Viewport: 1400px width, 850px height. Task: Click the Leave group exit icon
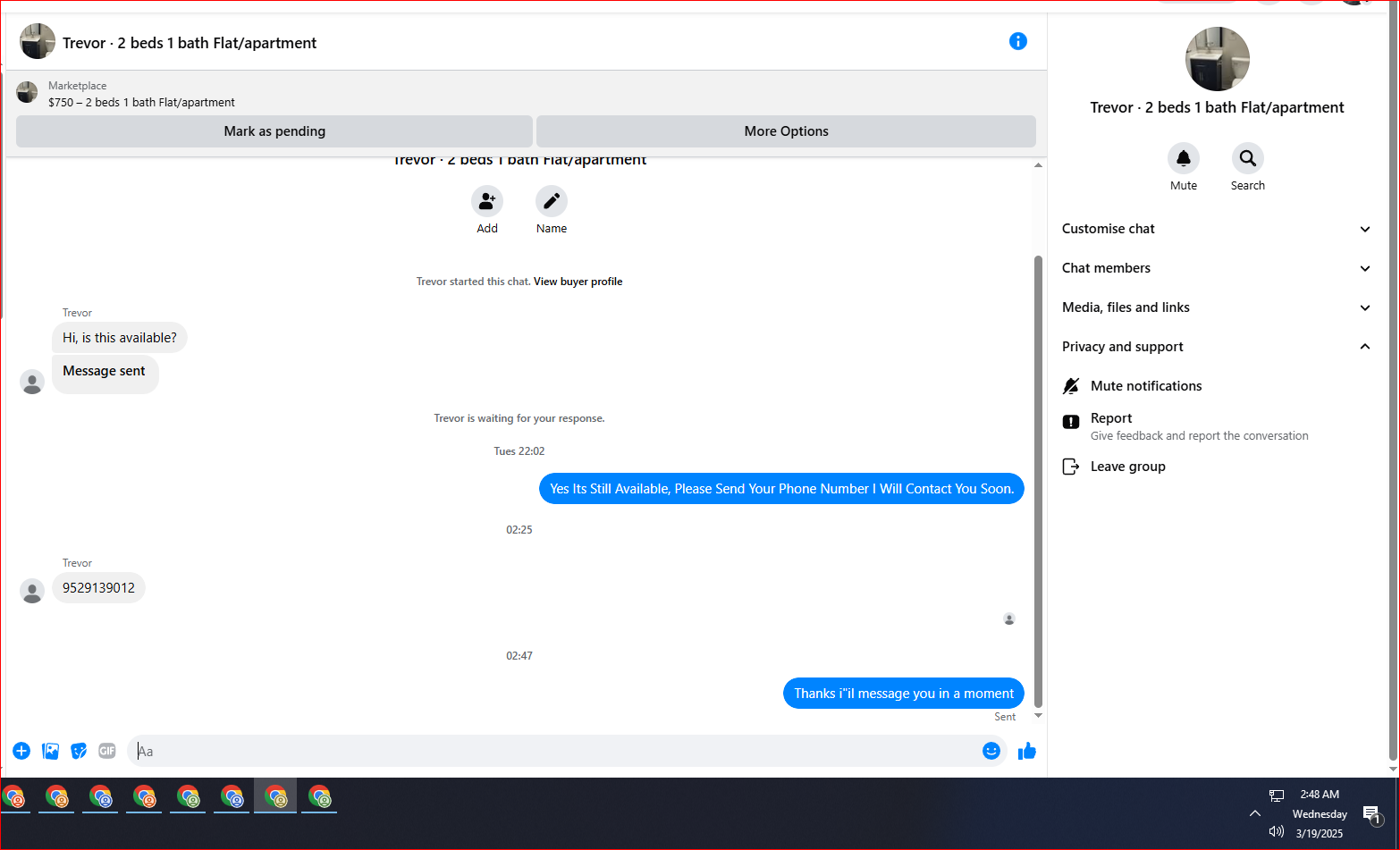pos(1071,467)
